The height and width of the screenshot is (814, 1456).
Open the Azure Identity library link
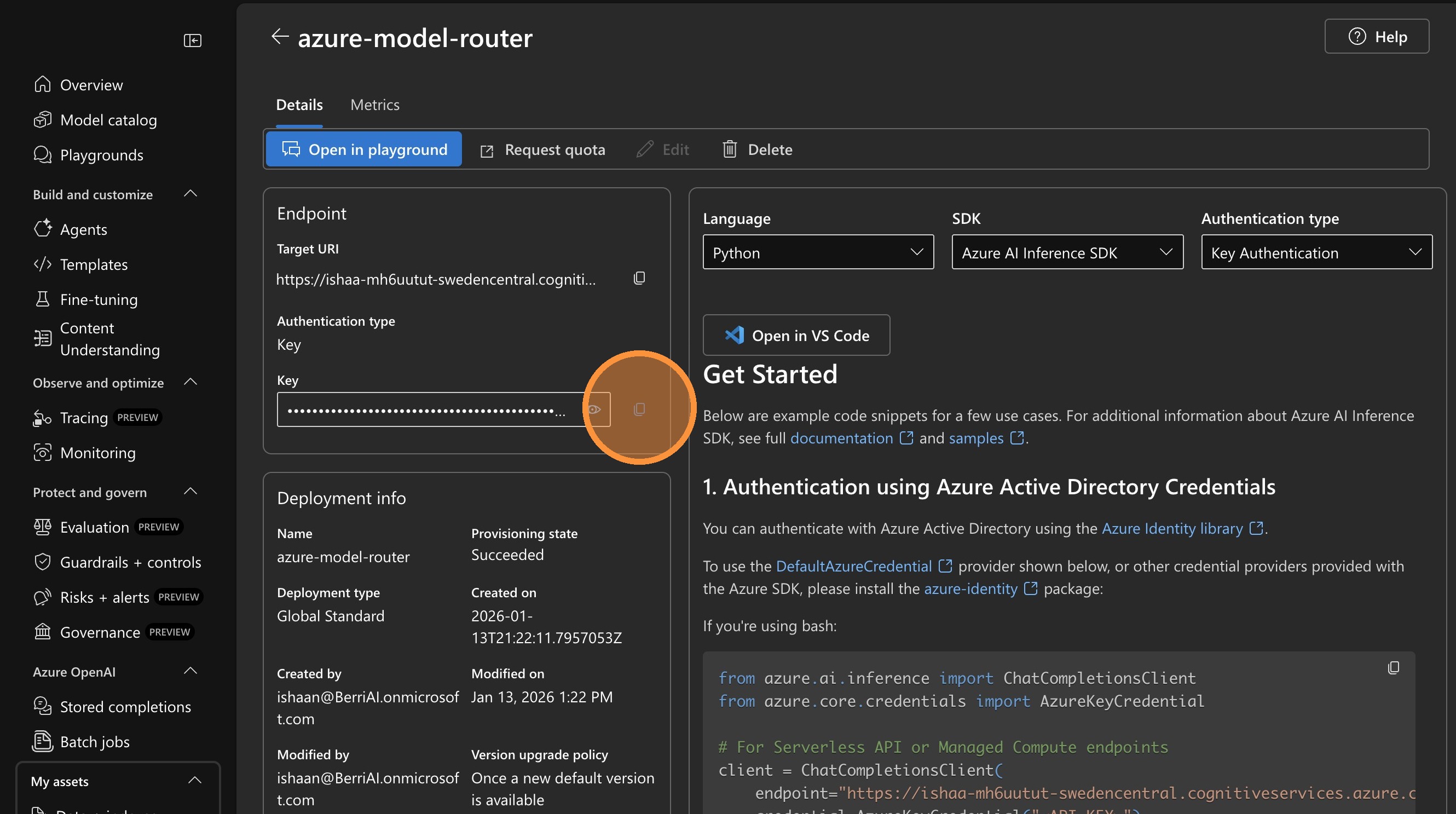1172,529
